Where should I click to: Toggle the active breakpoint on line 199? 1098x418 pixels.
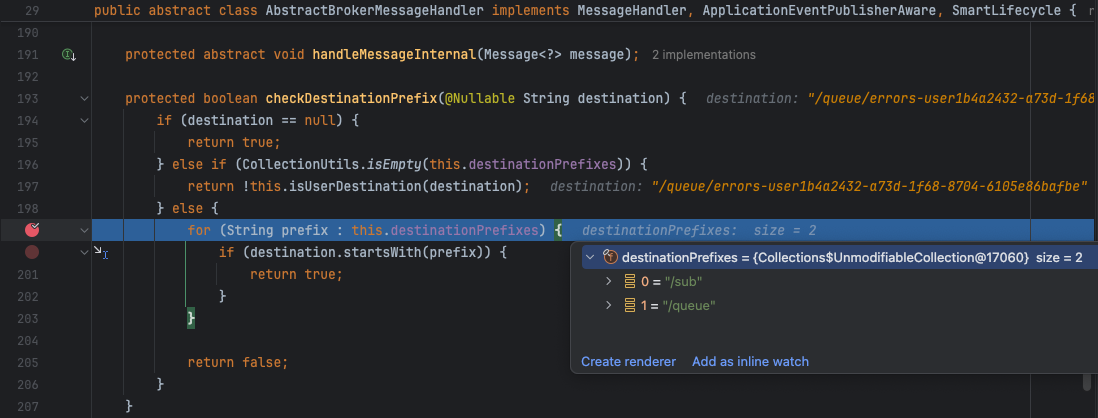[32, 230]
